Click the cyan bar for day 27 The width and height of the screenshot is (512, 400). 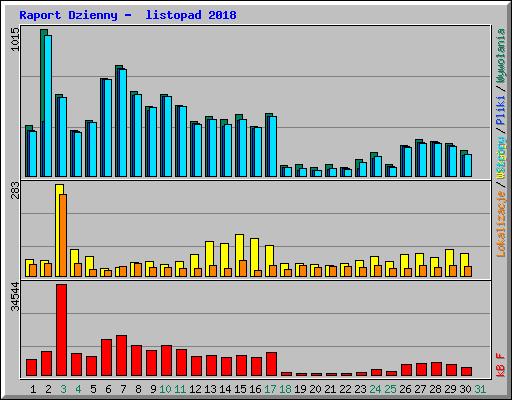click(423, 160)
